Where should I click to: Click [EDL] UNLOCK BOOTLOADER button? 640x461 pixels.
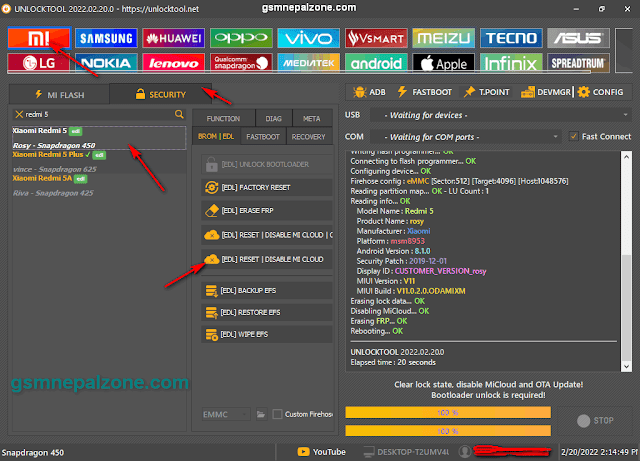267,165
